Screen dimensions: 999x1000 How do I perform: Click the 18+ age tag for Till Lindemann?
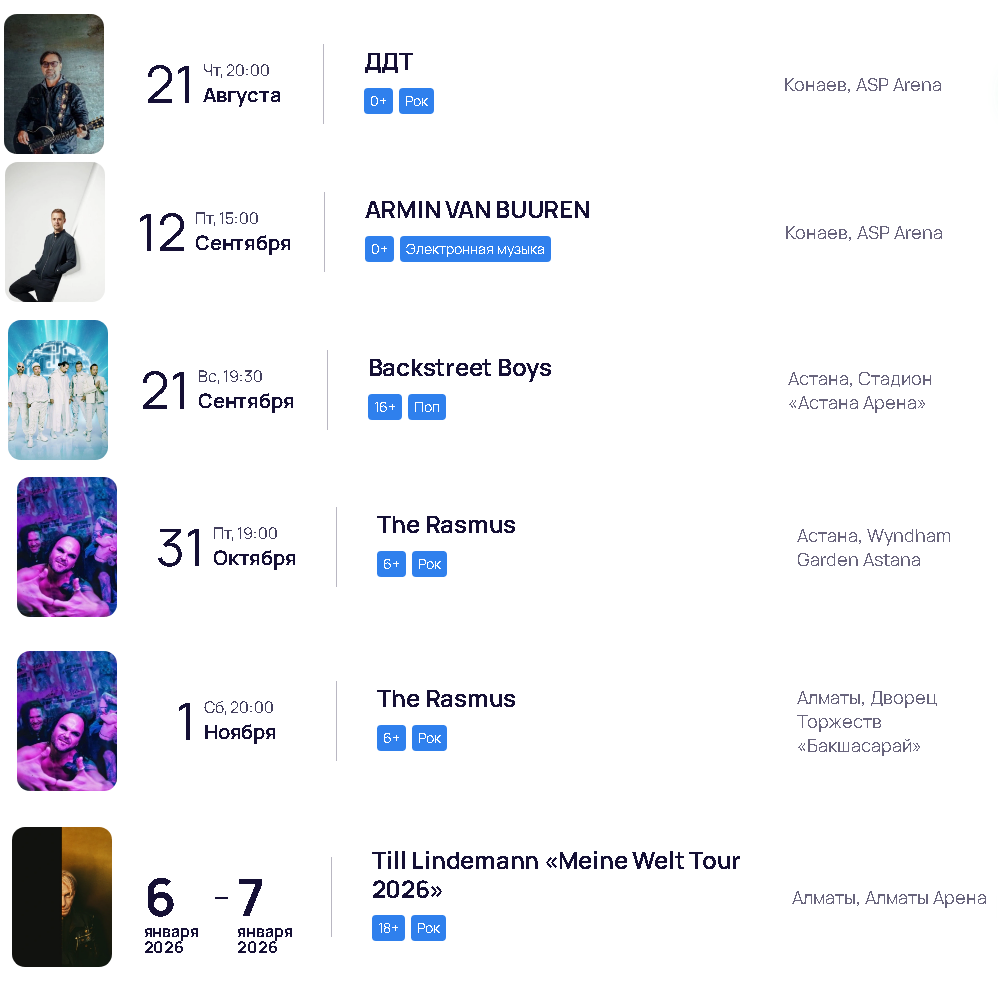tap(388, 928)
